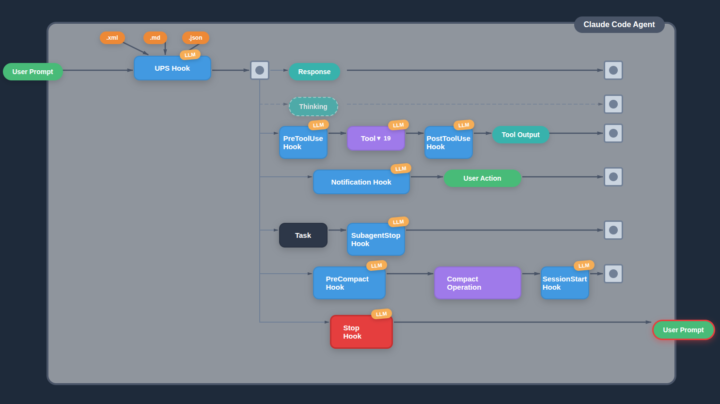Click the green User Action node
The height and width of the screenshot is (404, 720).
[x=482, y=178]
